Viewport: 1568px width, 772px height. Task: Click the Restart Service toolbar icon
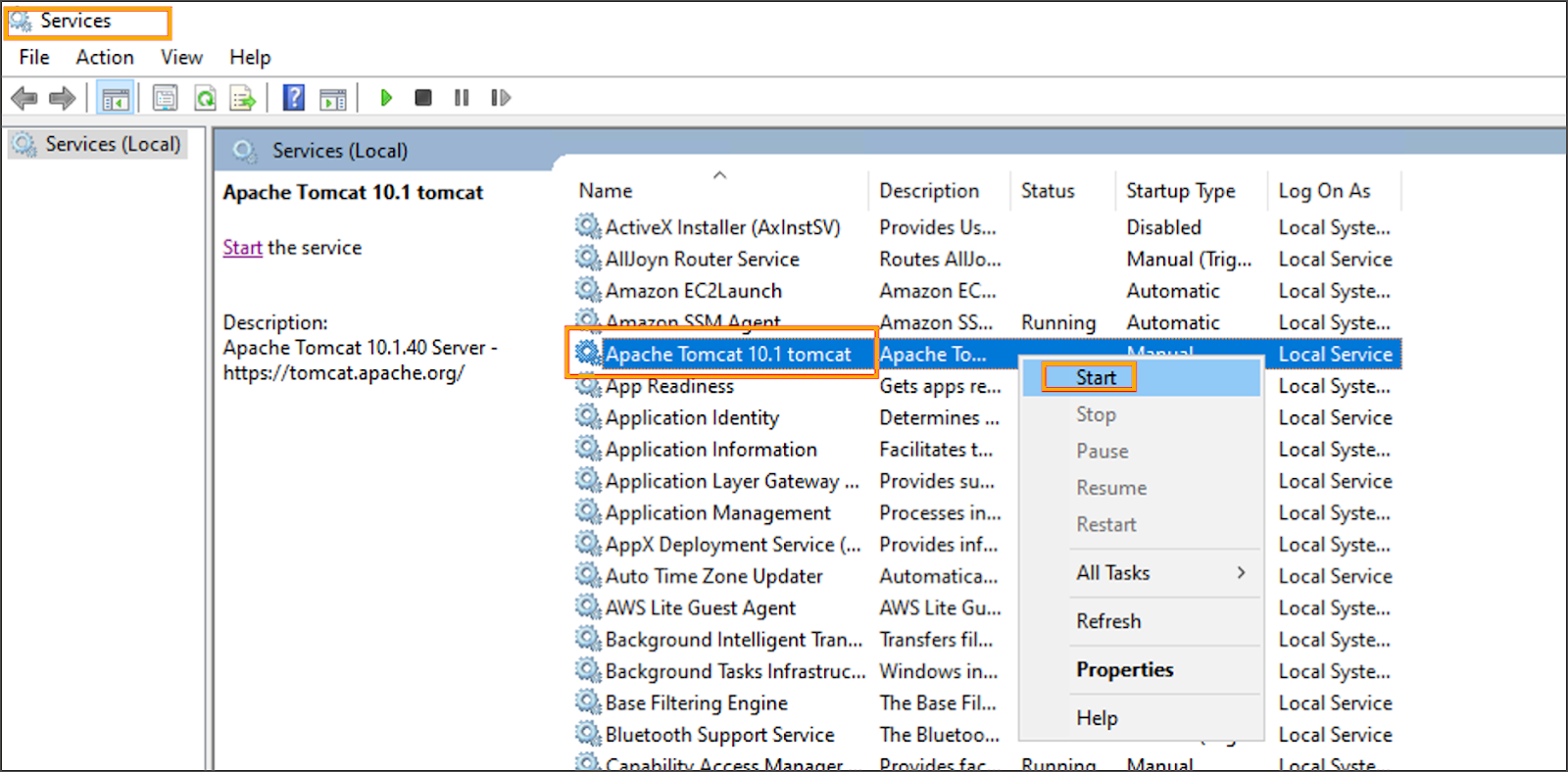tap(501, 98)
